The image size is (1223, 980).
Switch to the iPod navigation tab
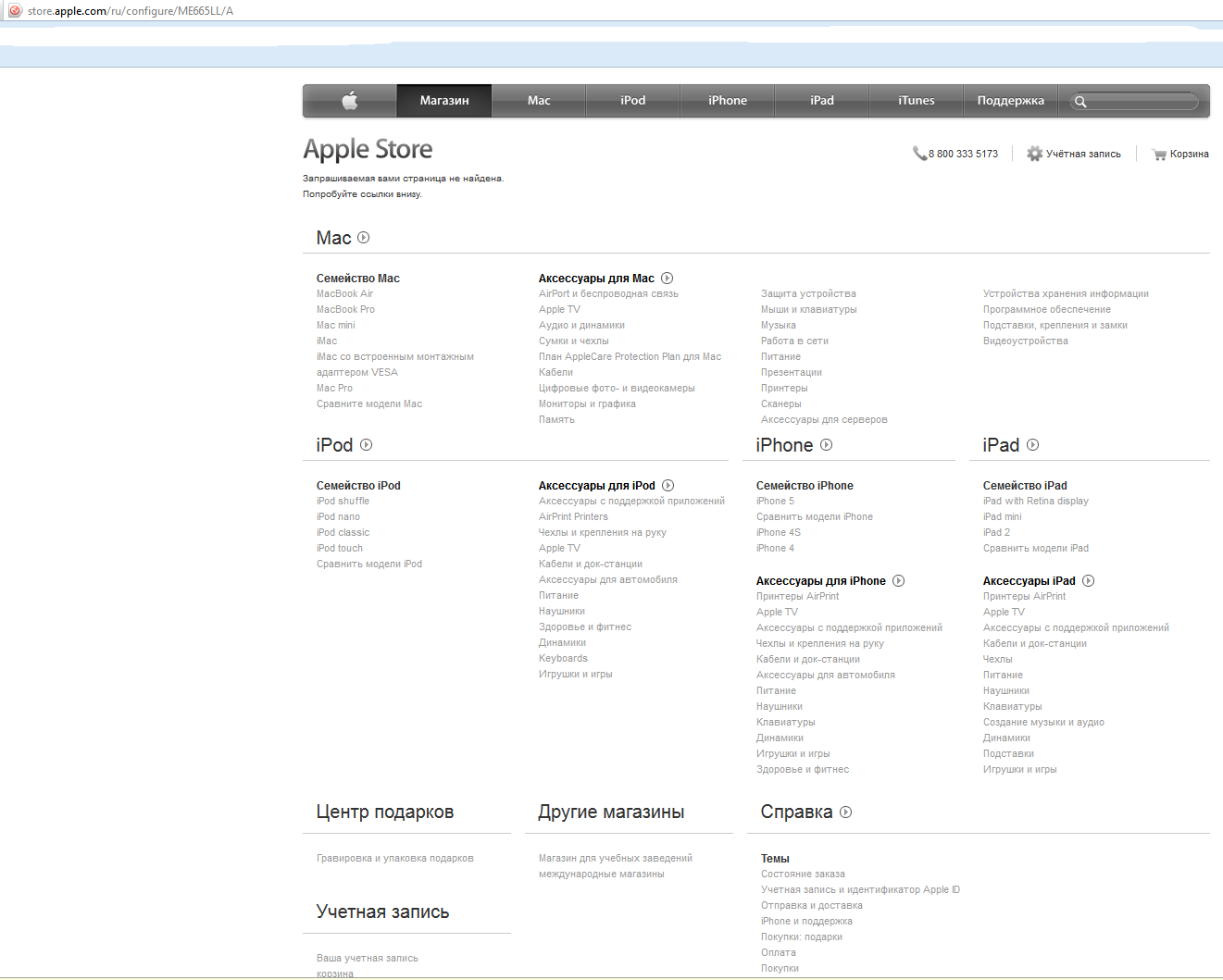(633, 101)
